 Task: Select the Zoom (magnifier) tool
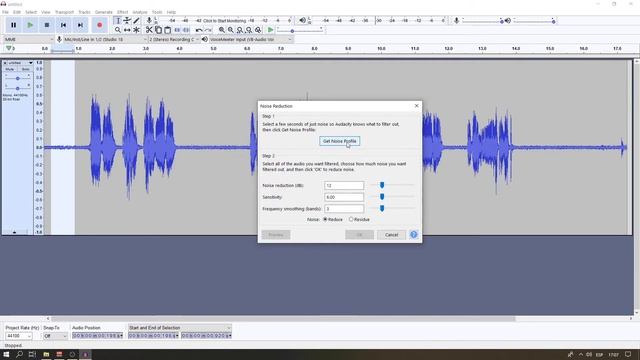click(118, 30)
